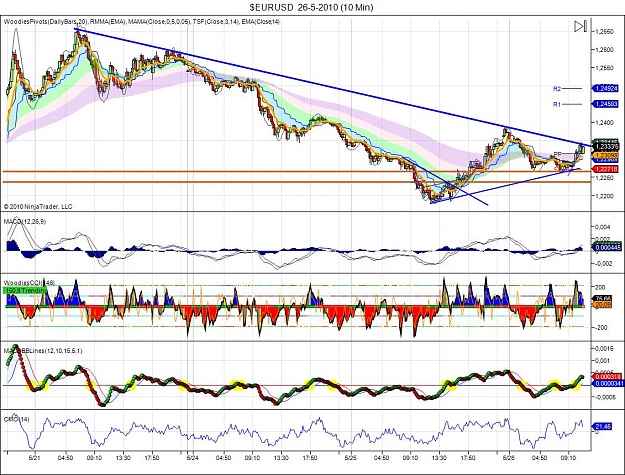
Task: Click the 1,2200 price axis label
Action: 604,196
